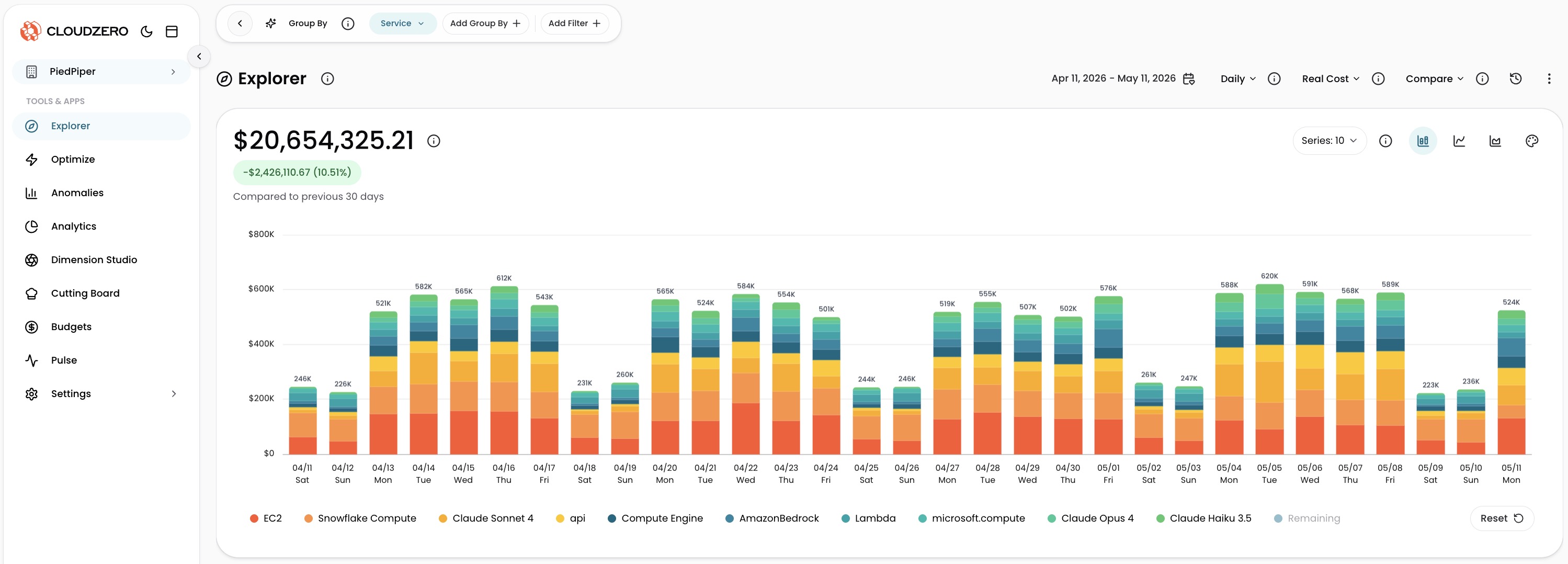Image resolution: width=1568 pixels, height=564 pixels.
Task: Click Add Filter button
Action: [x=574, y=23]
